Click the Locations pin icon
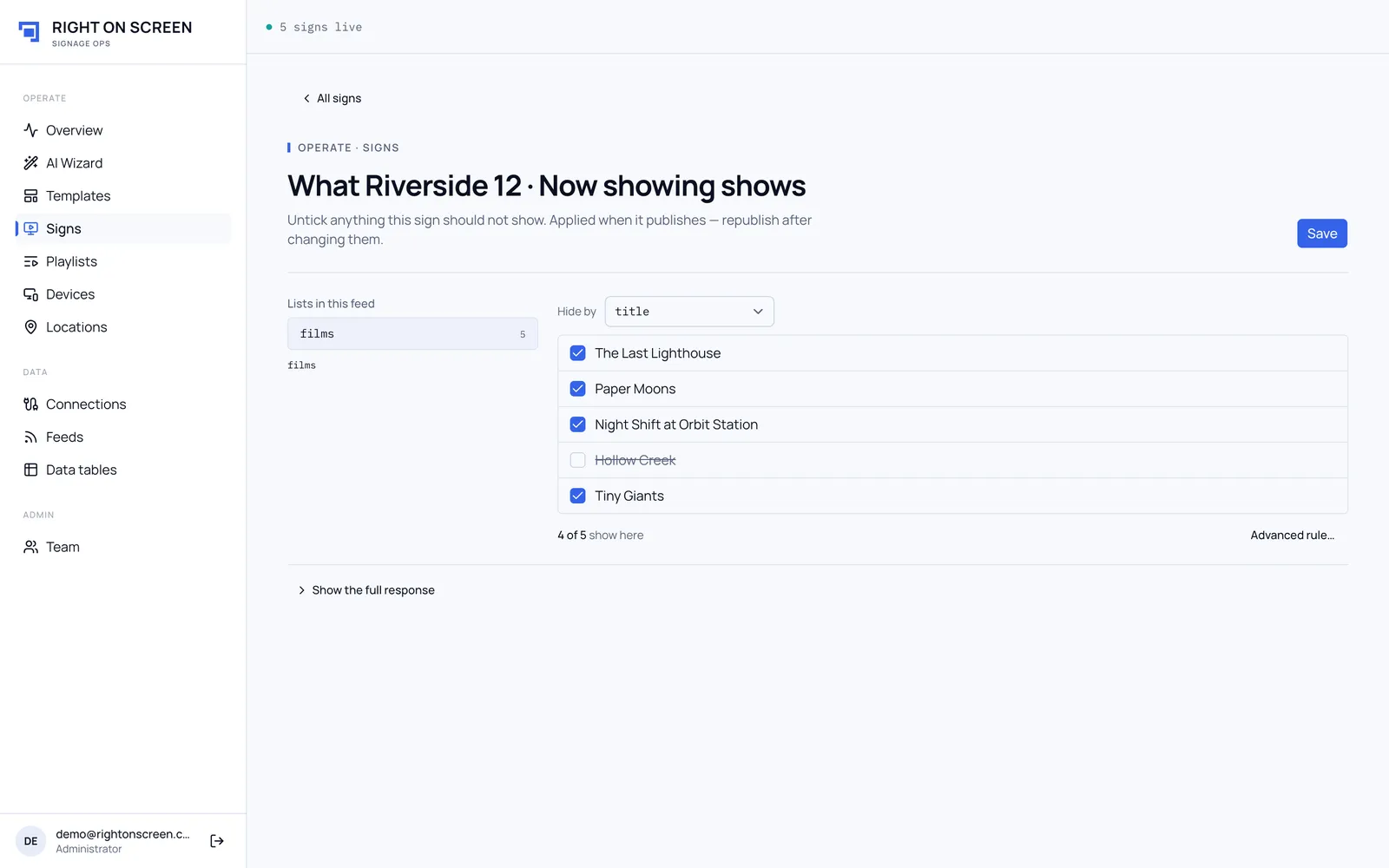Screen dimensions: 1389x868 (x=30, y=327)
